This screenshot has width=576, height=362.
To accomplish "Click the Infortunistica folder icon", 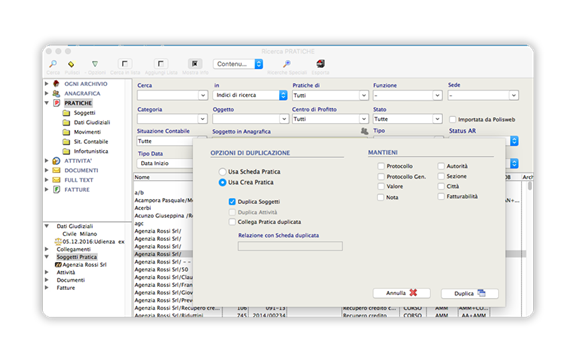I will 66,151.
